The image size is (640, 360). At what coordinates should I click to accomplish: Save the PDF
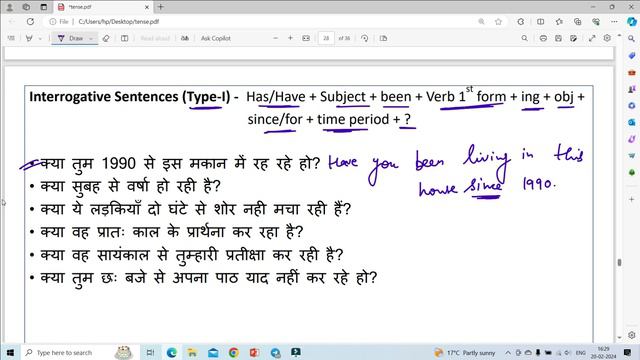558,38
